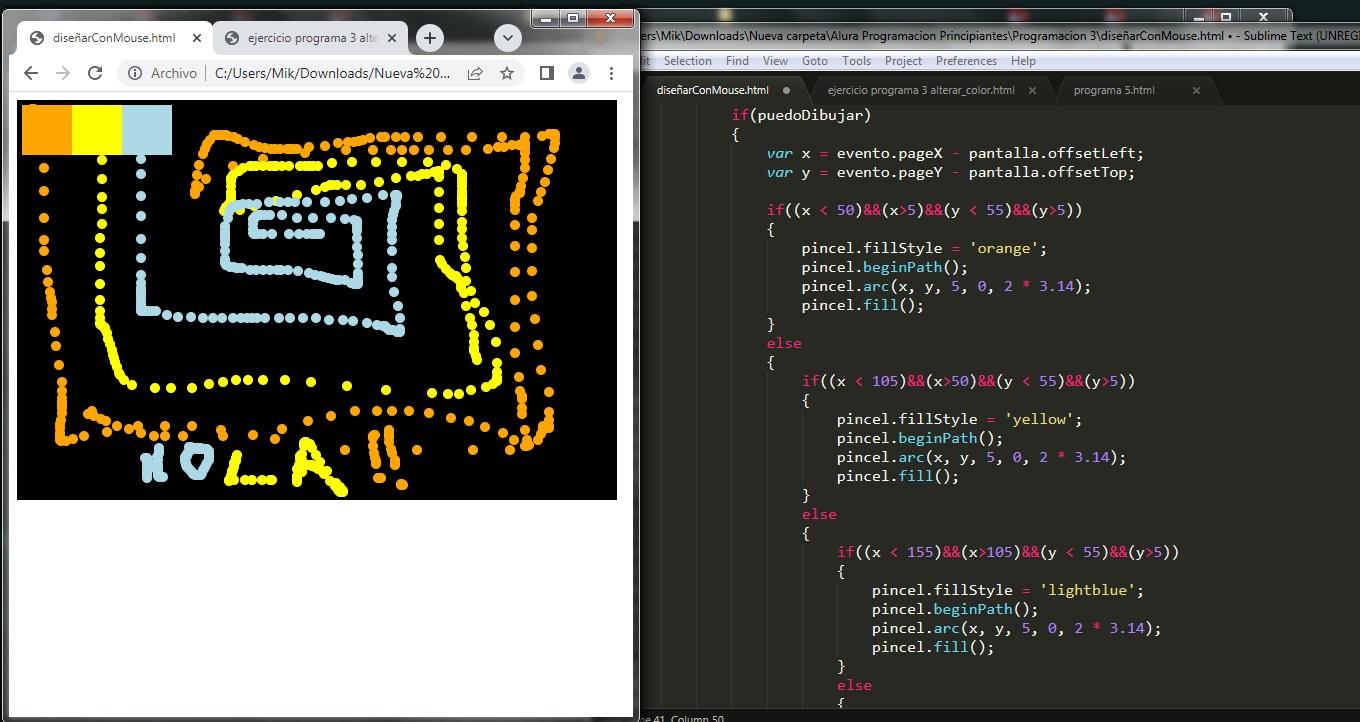The image size is (1360, 722).
Task: Open Sublime Text's View menu
Action: [776, 61]
